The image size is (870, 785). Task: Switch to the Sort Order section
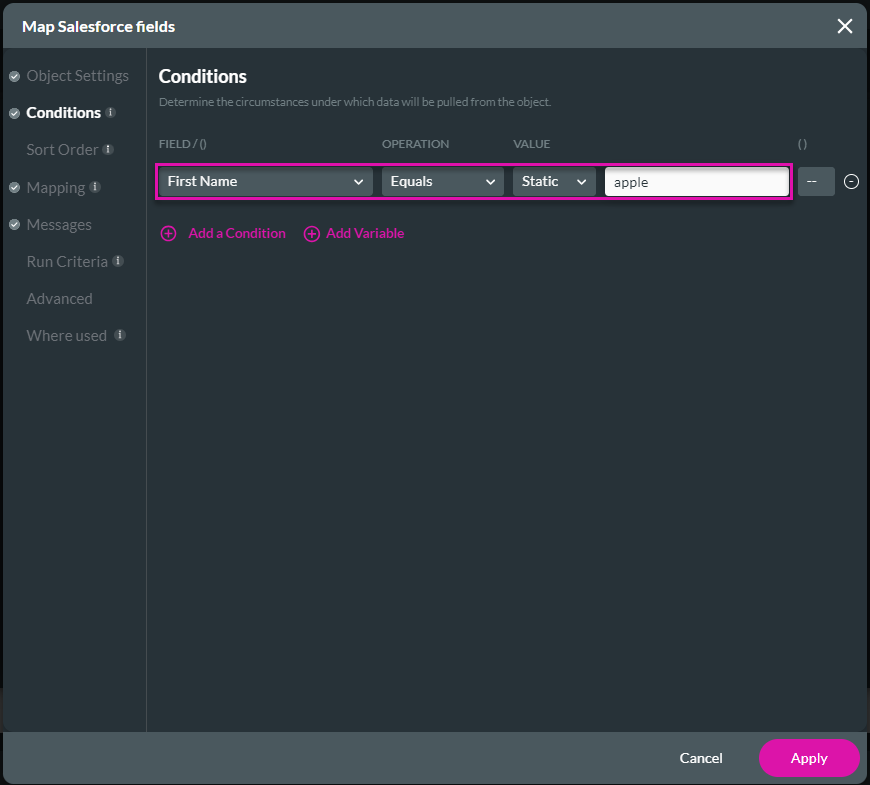(x=62, y=150)
